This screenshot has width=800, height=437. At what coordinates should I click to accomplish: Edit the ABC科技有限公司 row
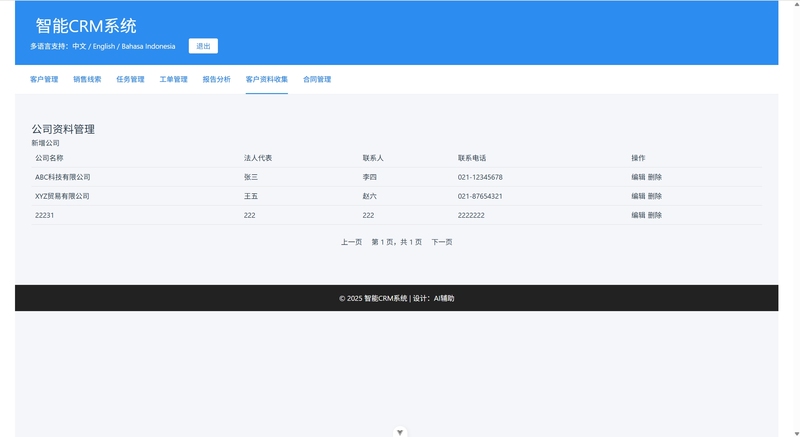click(638, 177)
